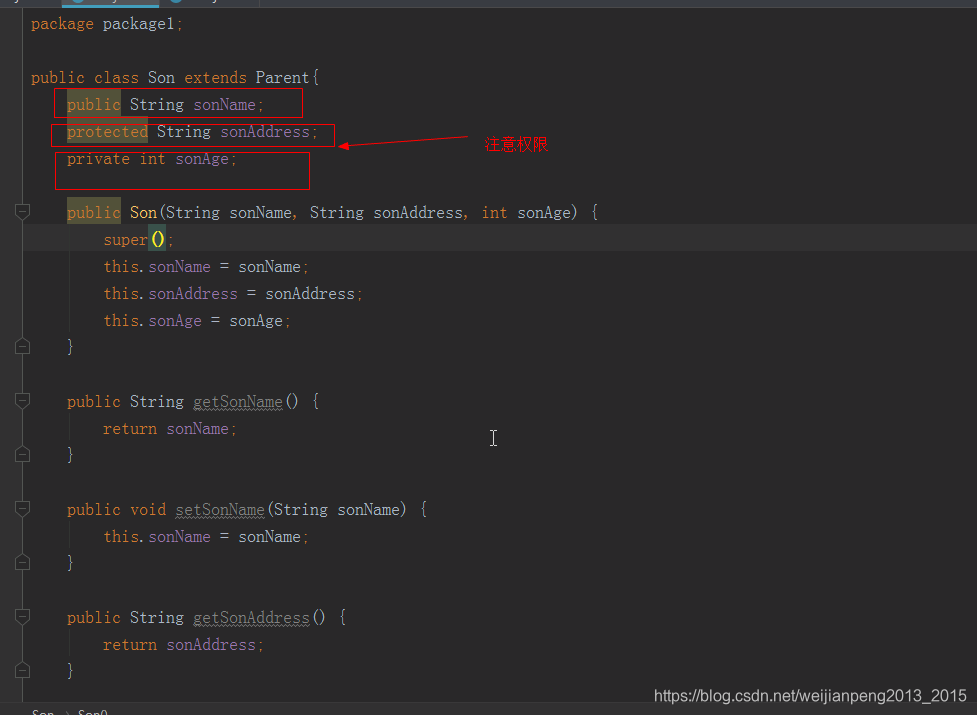Click the 'public' keyword before String sonName field

point(93,105)
